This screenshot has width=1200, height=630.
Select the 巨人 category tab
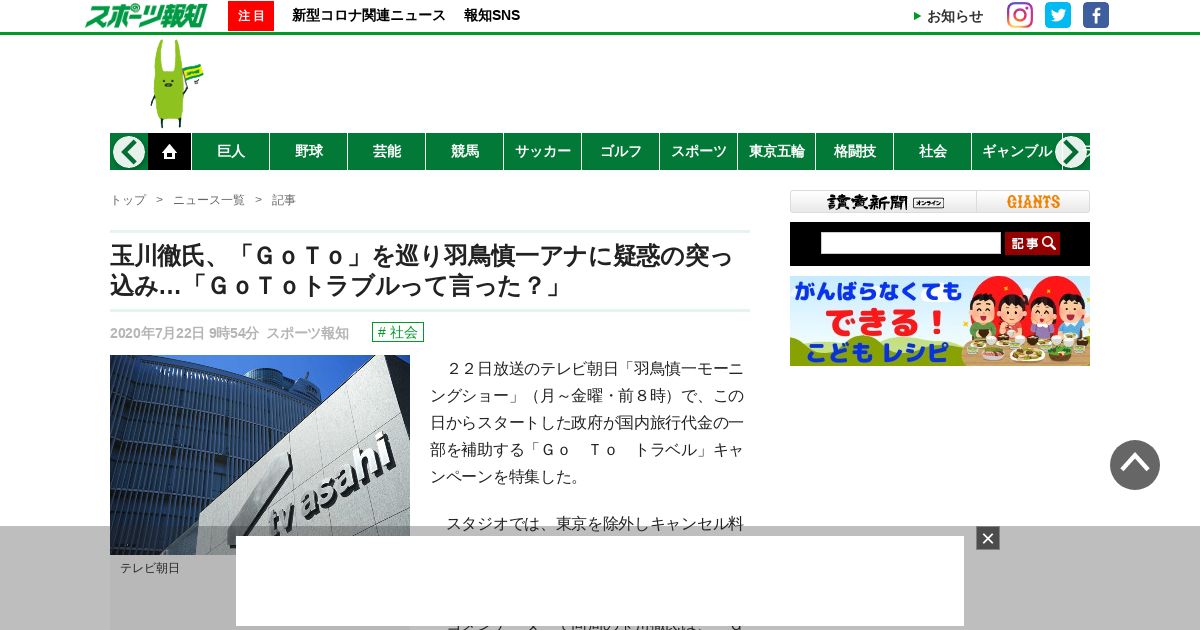point(231,151)
